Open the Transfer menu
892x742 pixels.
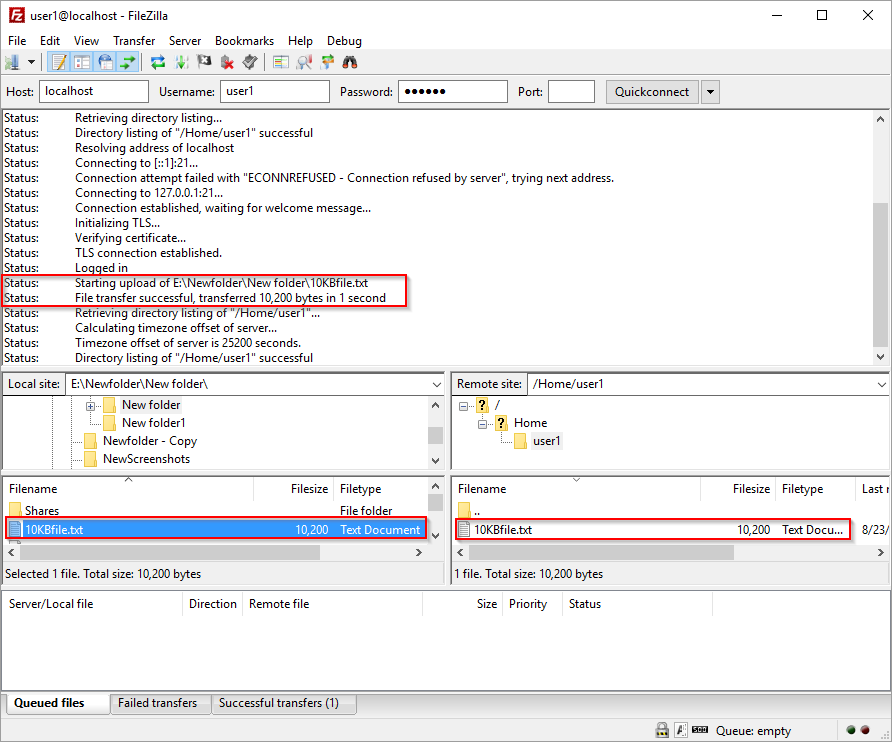[134, 41]
